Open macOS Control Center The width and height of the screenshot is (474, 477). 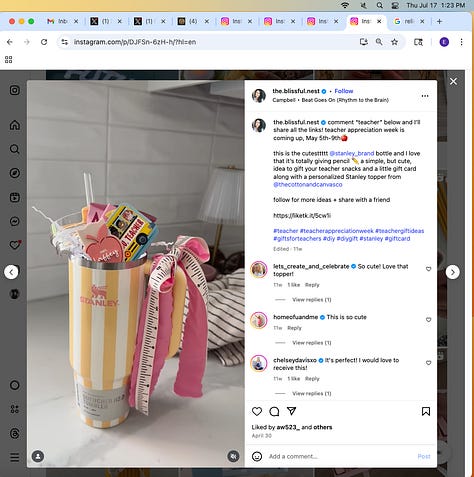tap(395, 5)
